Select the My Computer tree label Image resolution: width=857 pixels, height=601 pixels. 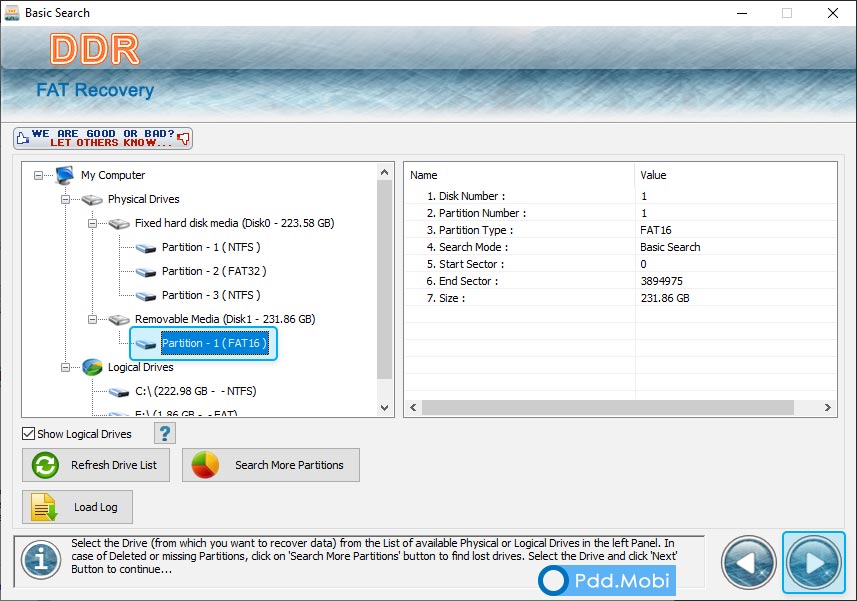coord(113,175)
